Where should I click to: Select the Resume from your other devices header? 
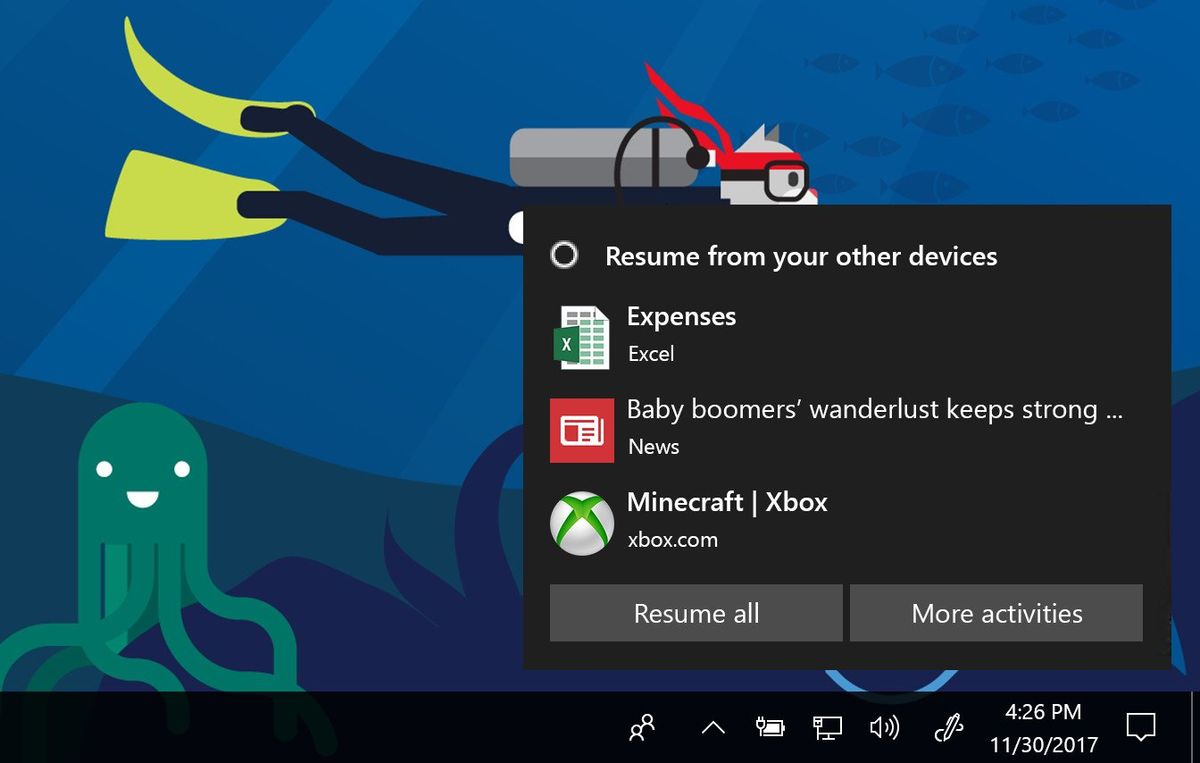[x=800, y=256]
